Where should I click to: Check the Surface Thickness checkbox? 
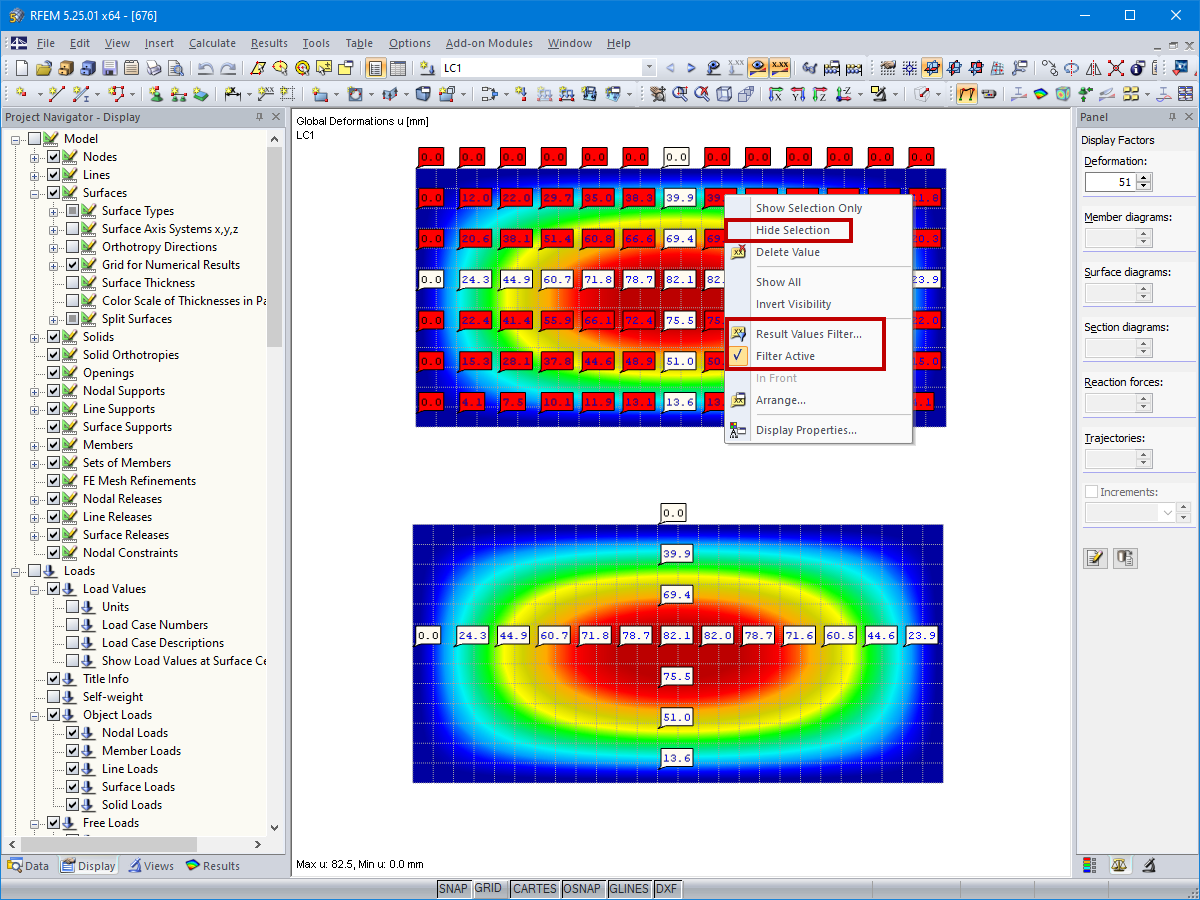(73, 283)
